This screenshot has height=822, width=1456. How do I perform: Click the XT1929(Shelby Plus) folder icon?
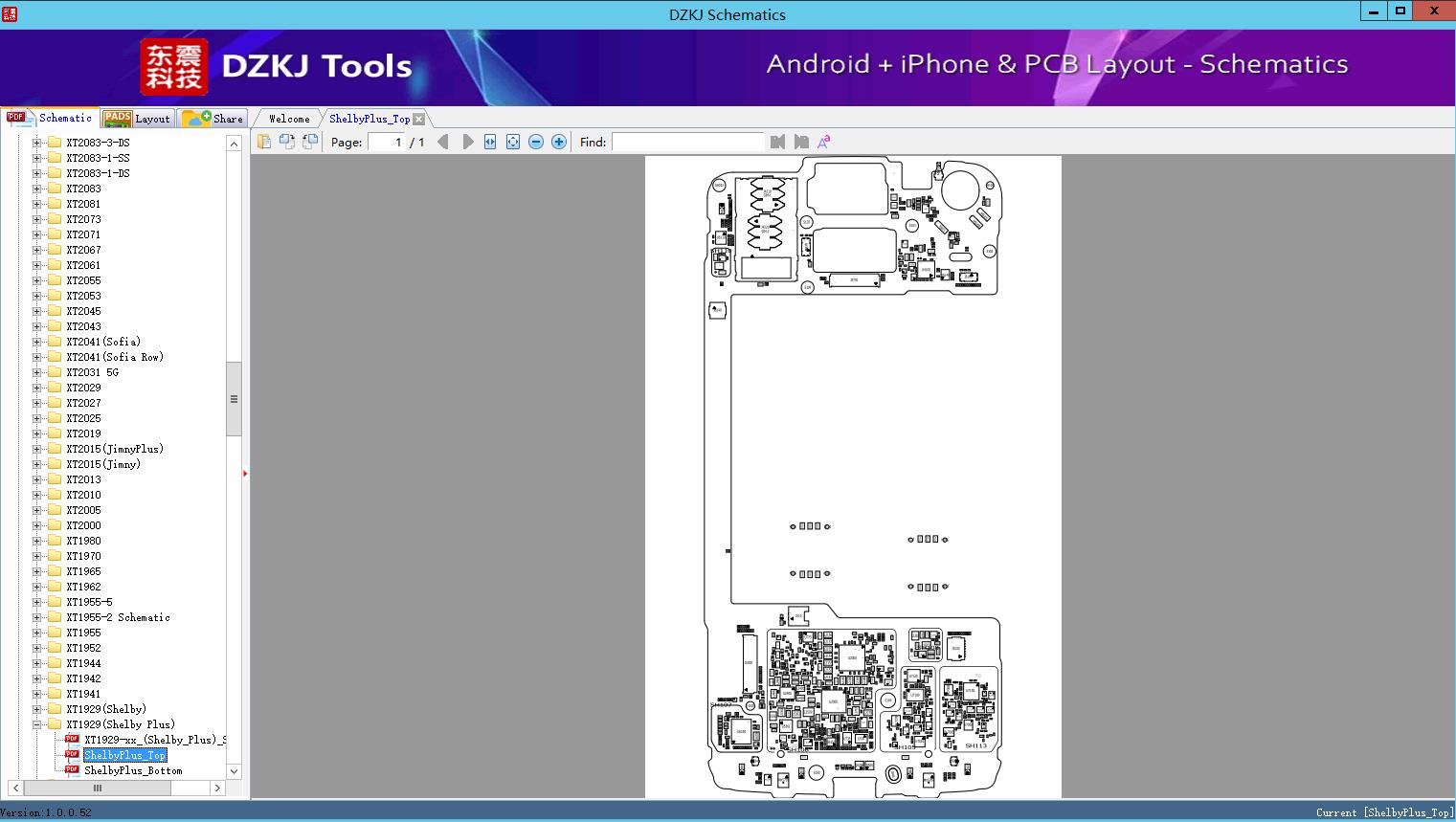coord(55,724)
